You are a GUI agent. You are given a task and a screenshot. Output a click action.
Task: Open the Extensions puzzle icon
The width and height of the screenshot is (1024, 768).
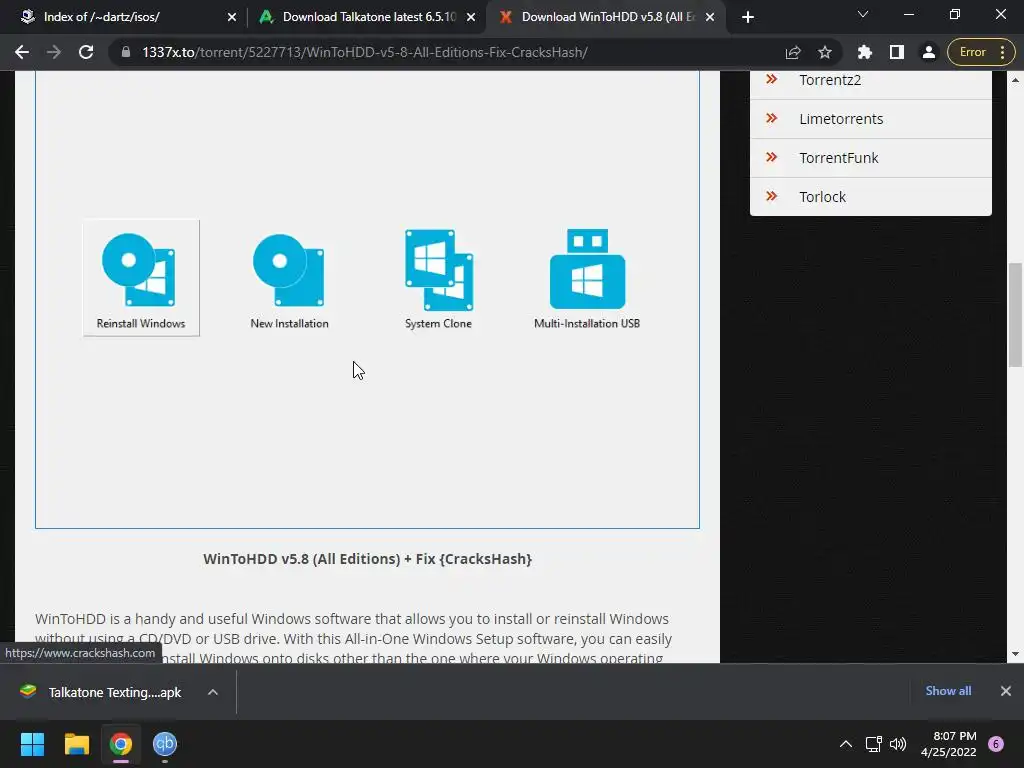pos(865,52)
